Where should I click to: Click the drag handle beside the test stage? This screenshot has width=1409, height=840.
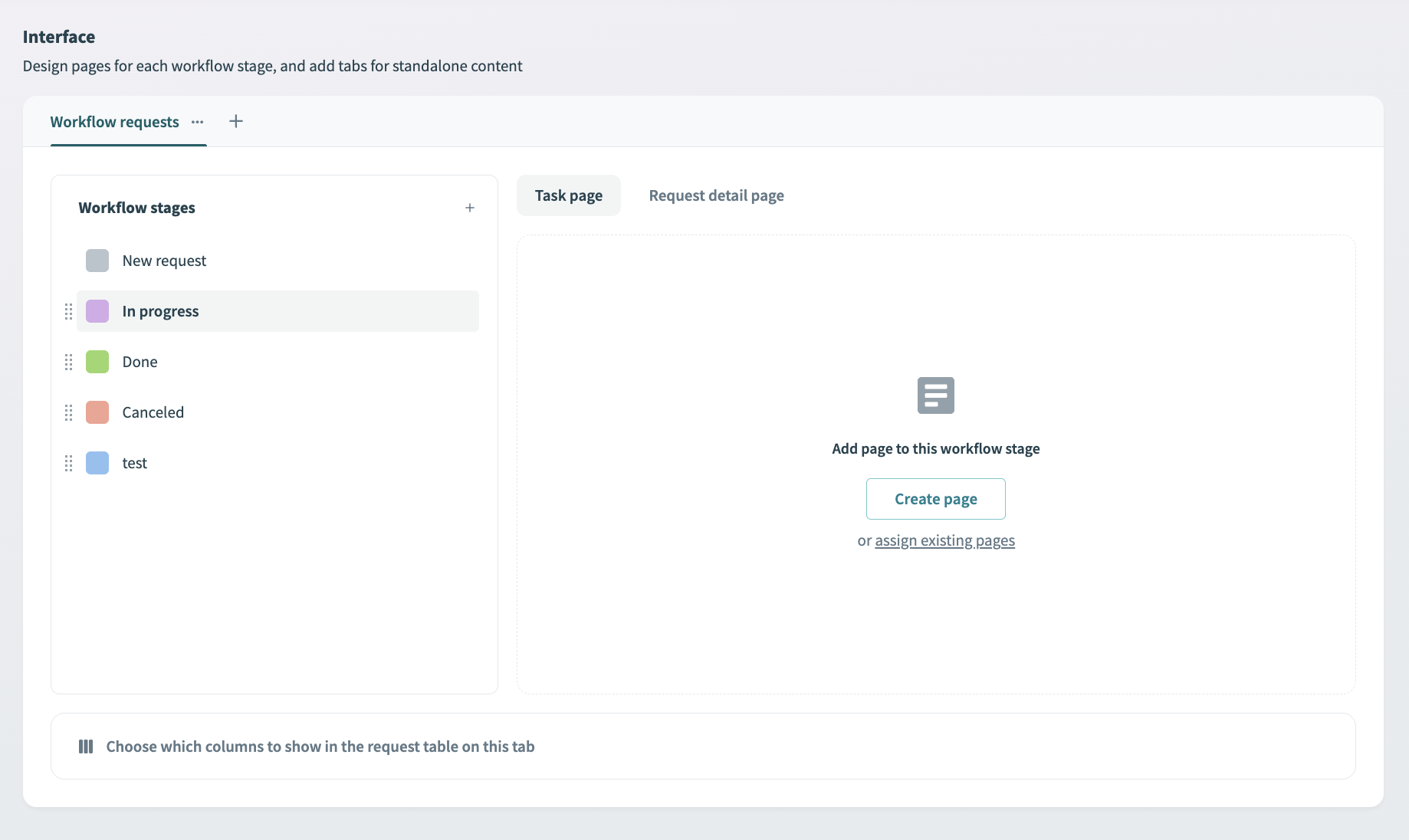coord(68,463)
